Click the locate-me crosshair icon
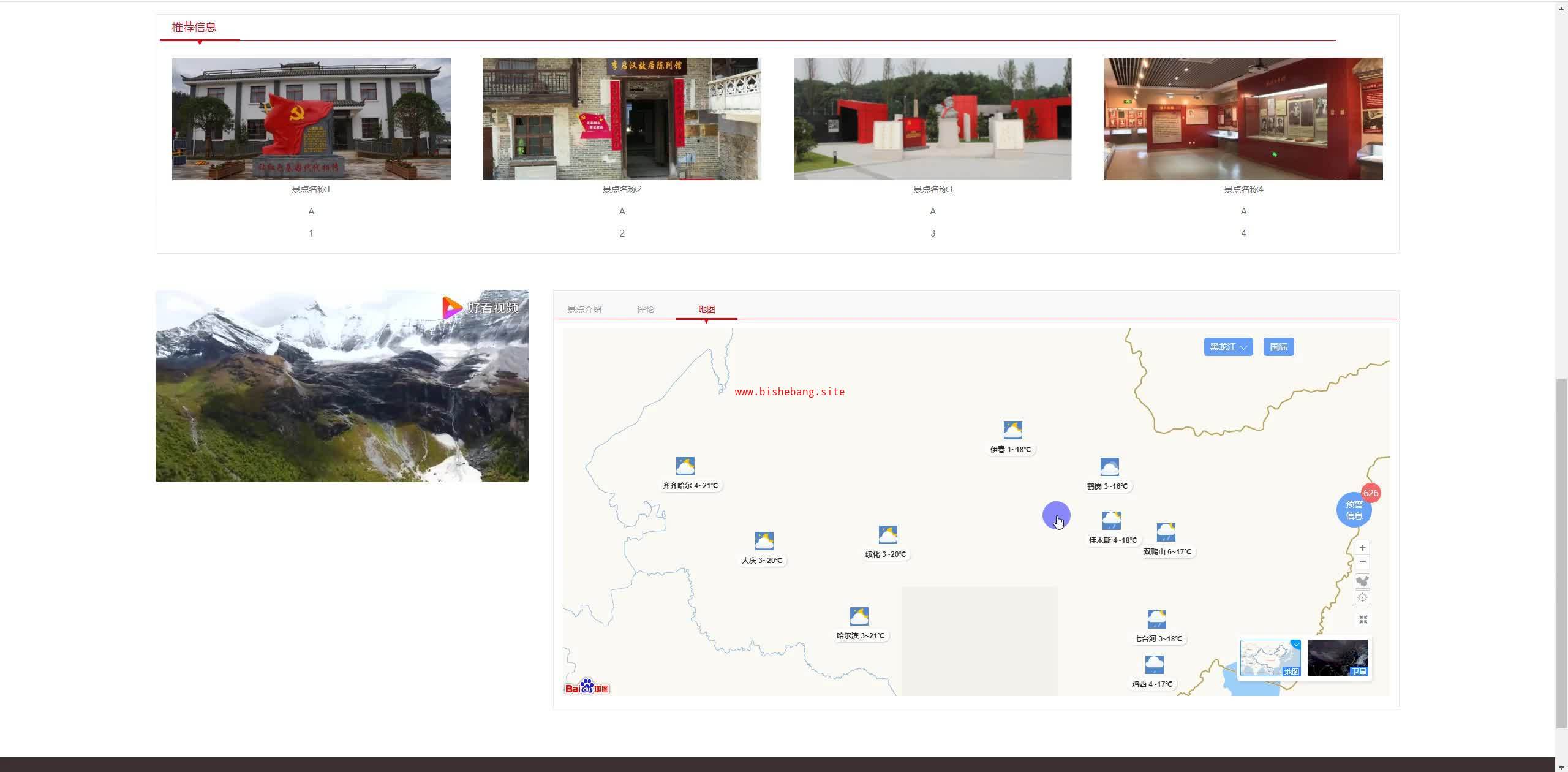 tap(1362, 598)
